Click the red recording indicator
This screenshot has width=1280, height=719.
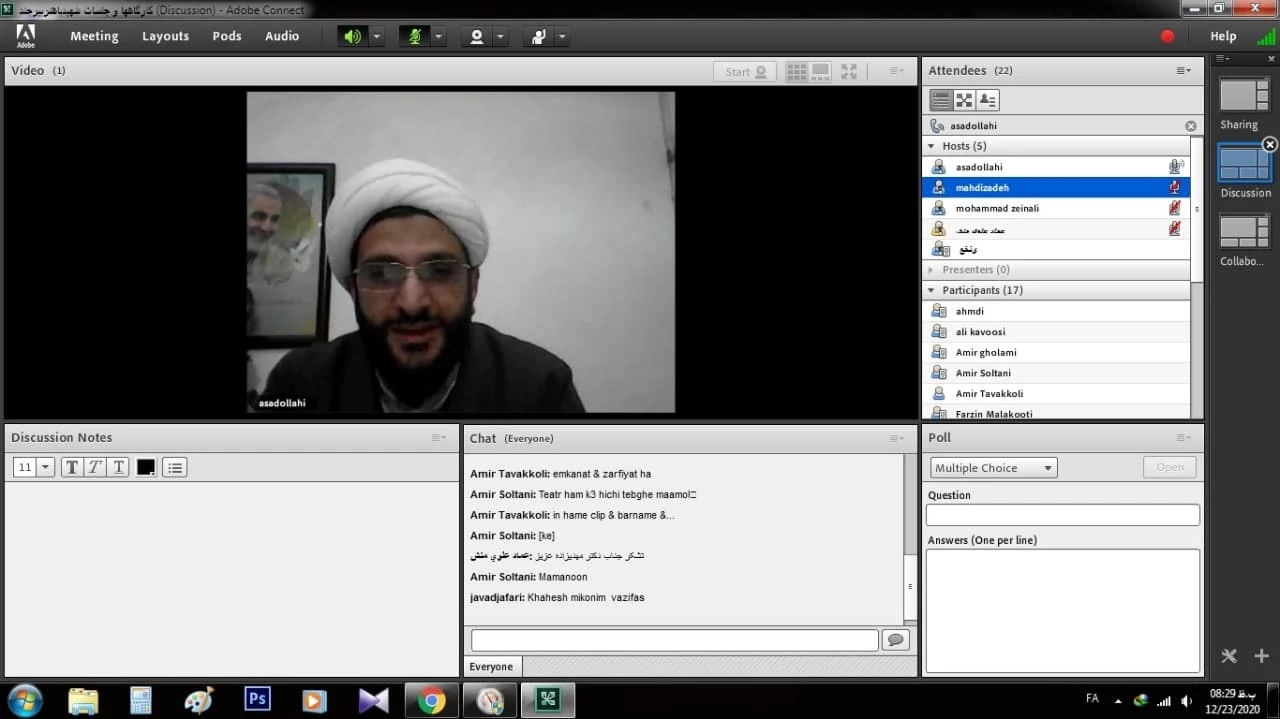[x=1167, y=36]
